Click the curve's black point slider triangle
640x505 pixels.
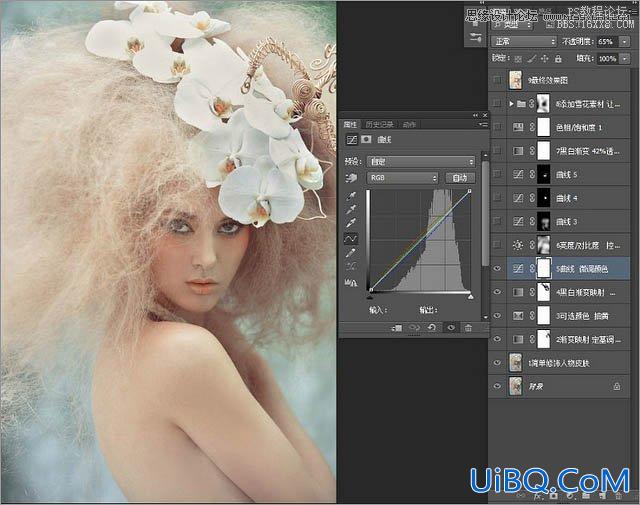pos(370,296)
